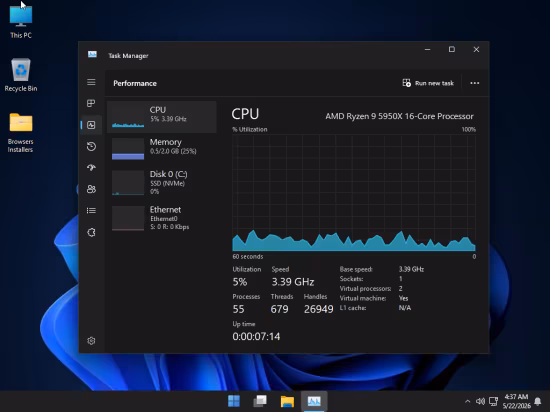Go to the Processes page icon

[x=91, y=103]
